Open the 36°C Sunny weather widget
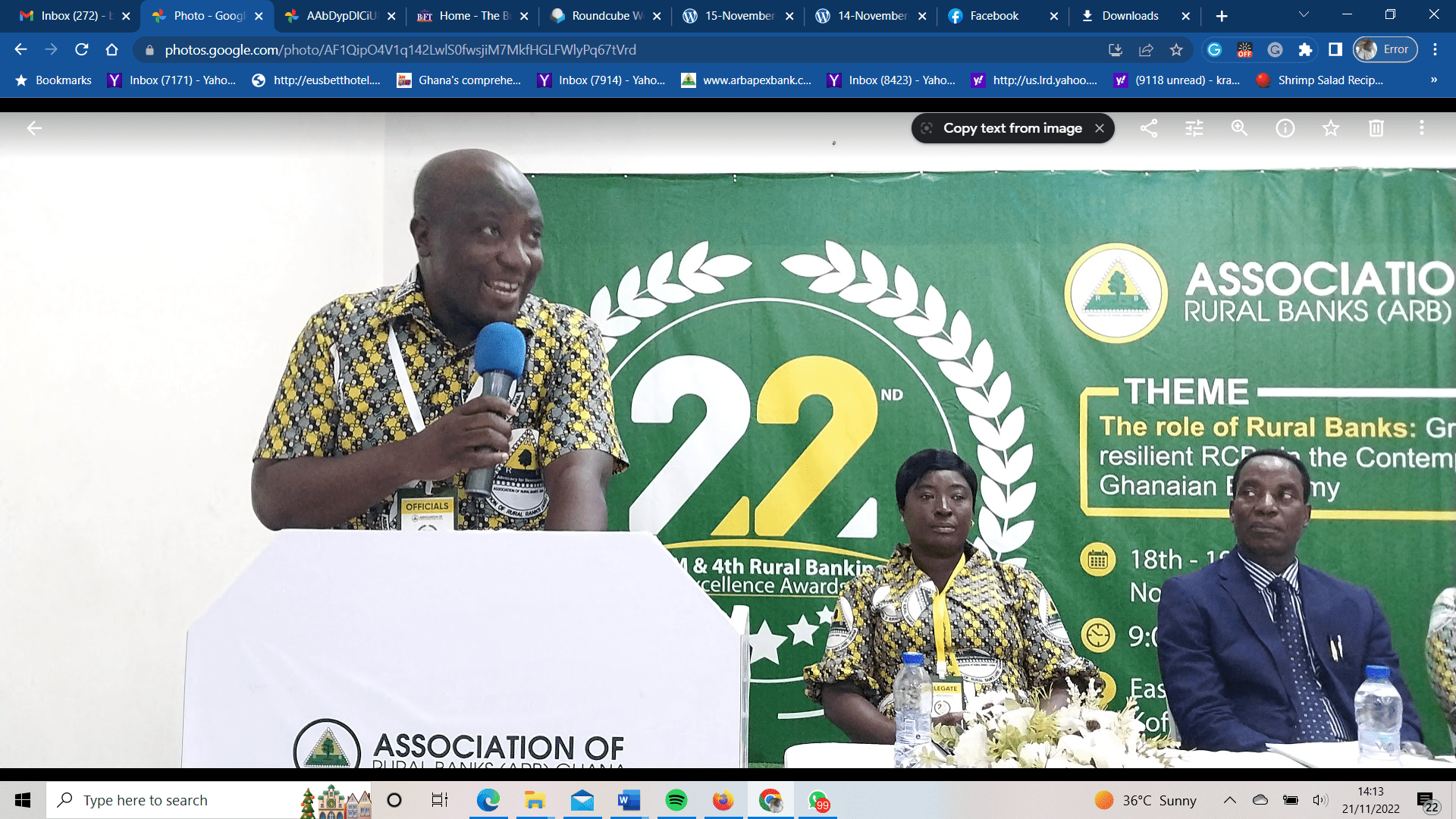1456x819 pixels. (1145, 800)
